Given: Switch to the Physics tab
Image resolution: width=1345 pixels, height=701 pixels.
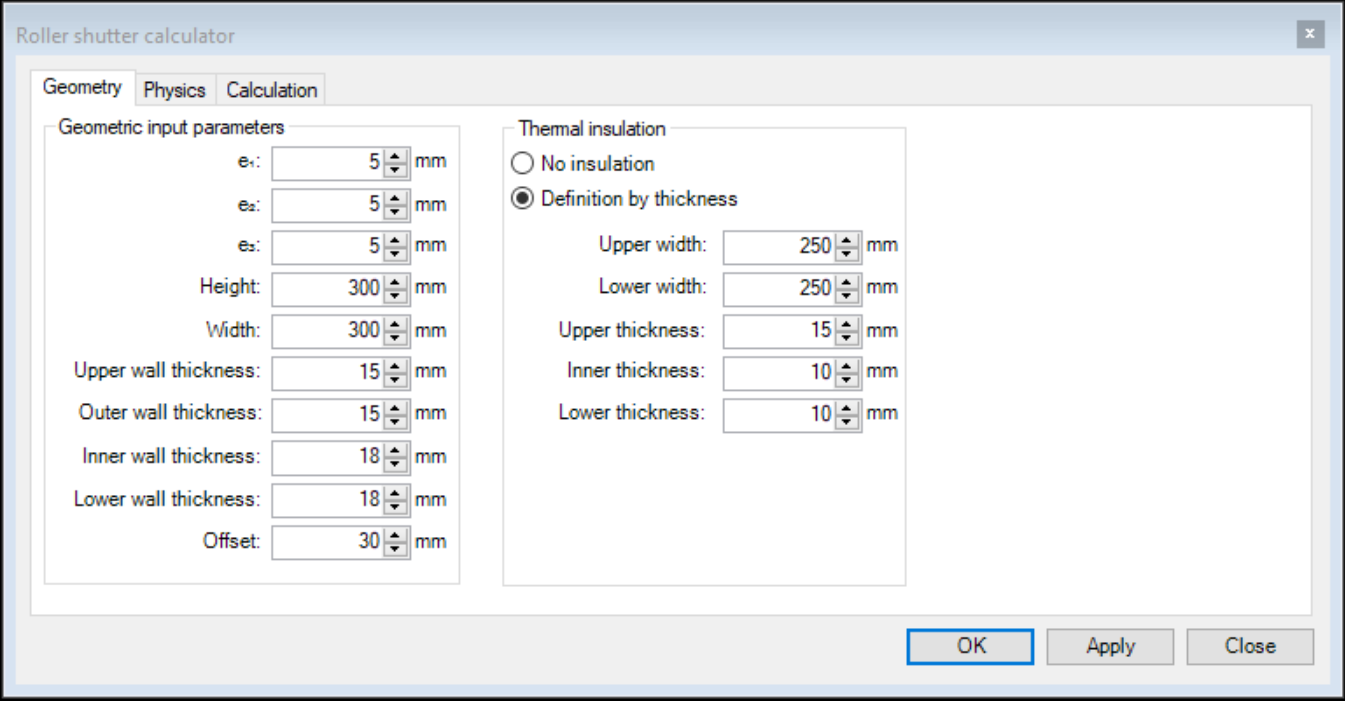Looking at the screenshot, I should point(174,90).
